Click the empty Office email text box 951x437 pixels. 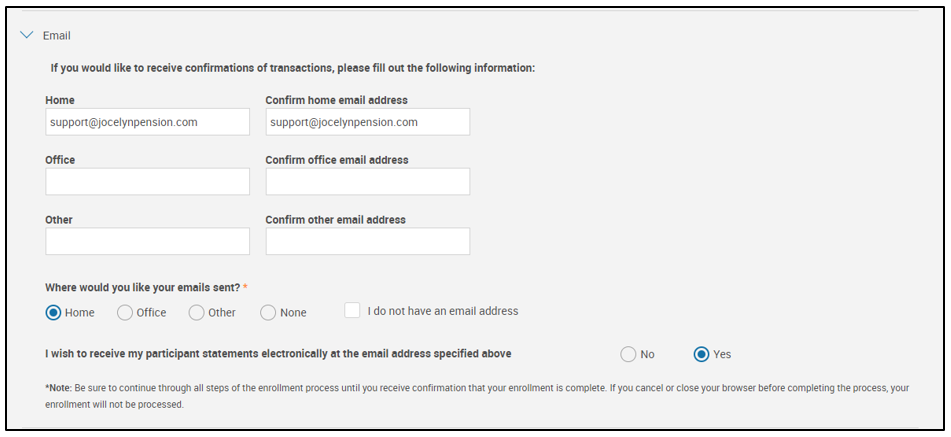147,181
